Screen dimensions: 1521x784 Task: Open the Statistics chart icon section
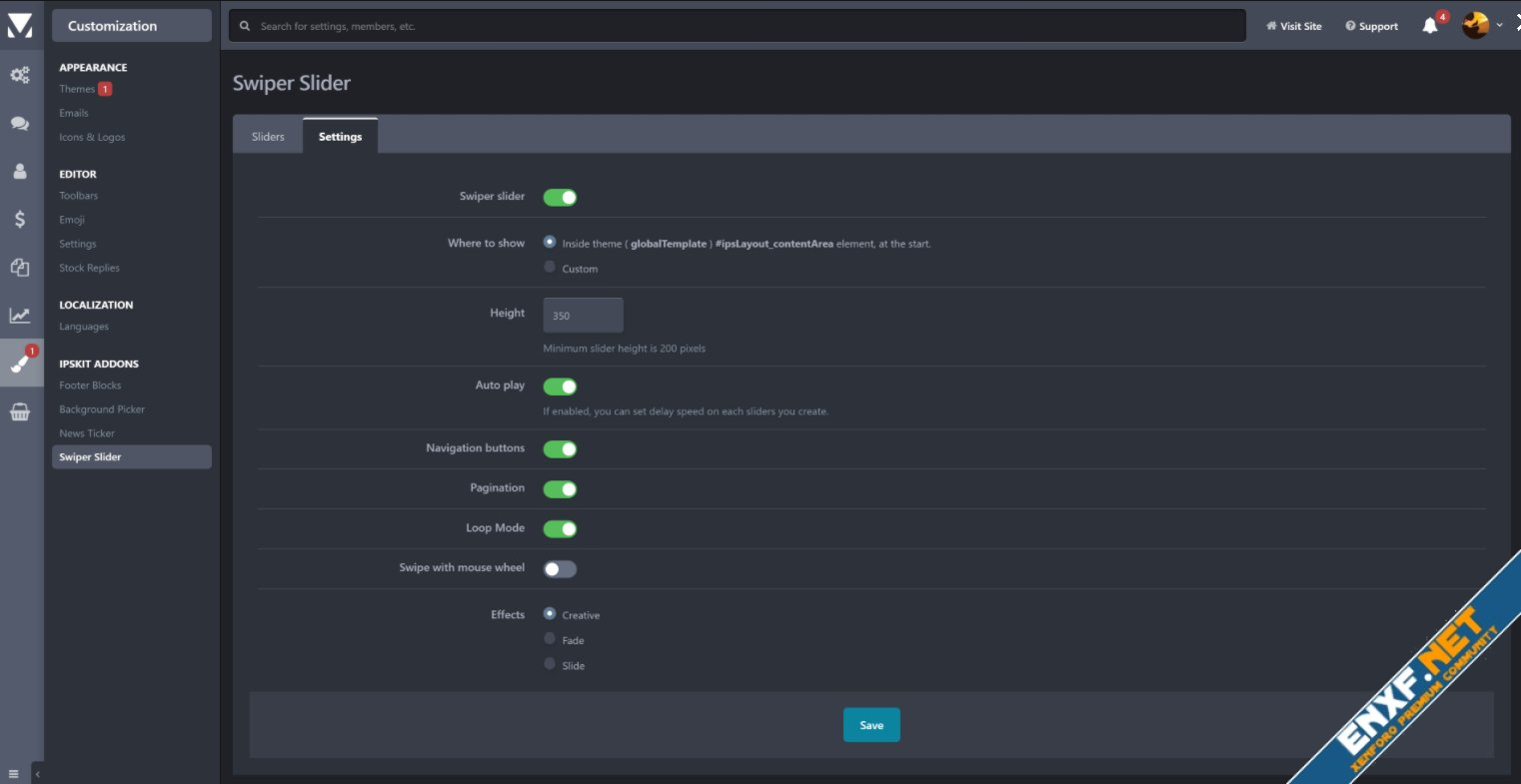point(20,316)
